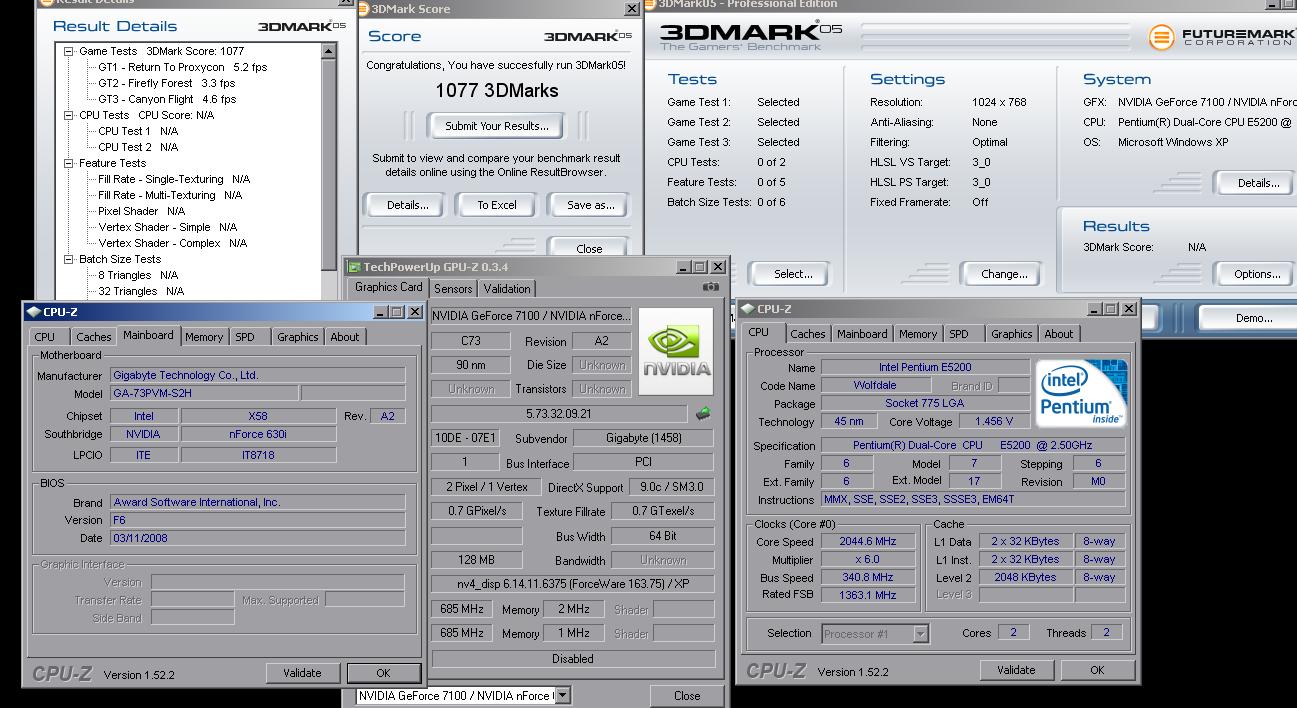
Task: Select Graphics Card tab in GPU-Z
Action: (x=389, y=287)
